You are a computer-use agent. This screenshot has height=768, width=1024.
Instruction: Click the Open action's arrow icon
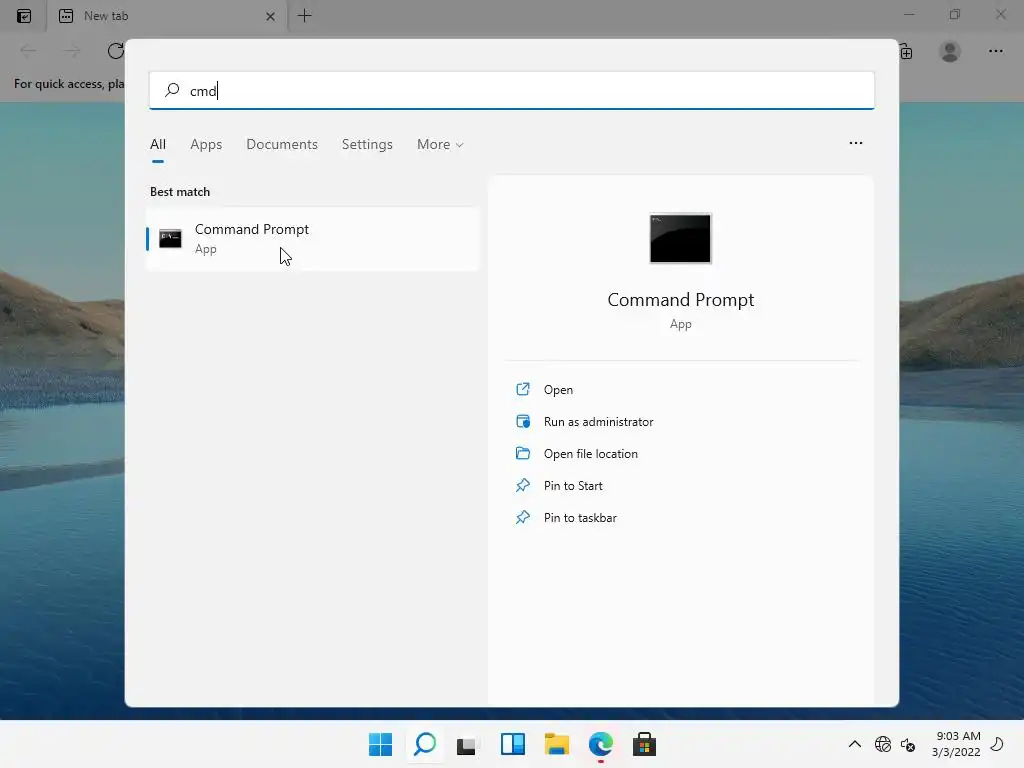[x=522, y=389]
